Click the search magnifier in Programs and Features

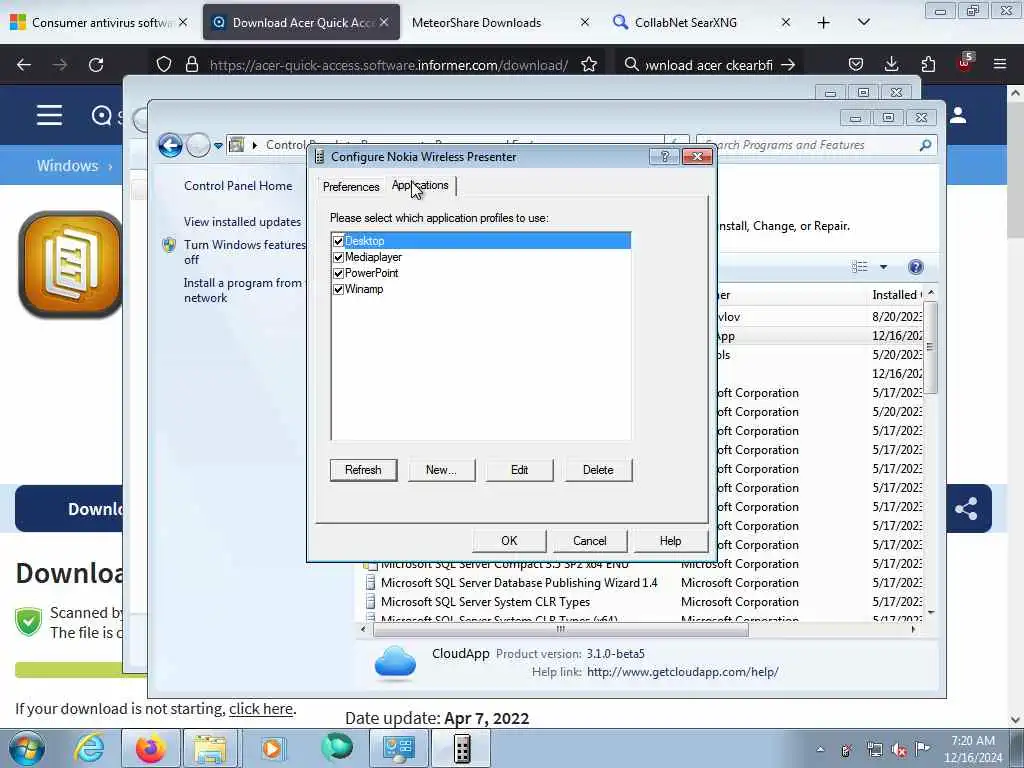click(x=925, y=145)
